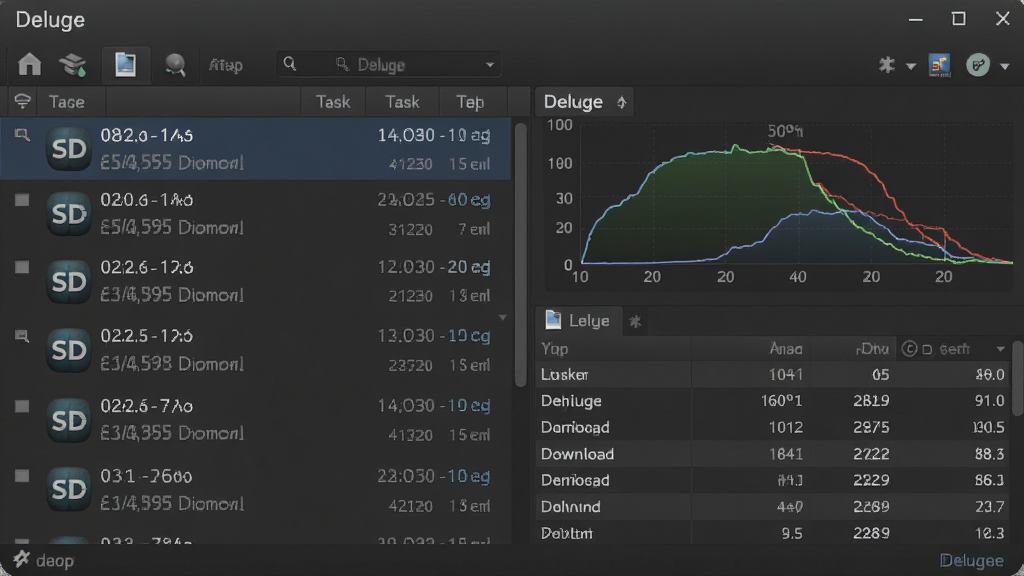Click the chart window icon top right
The height and width of the screenshot is (576, 1024).
[x=940, y=65]
